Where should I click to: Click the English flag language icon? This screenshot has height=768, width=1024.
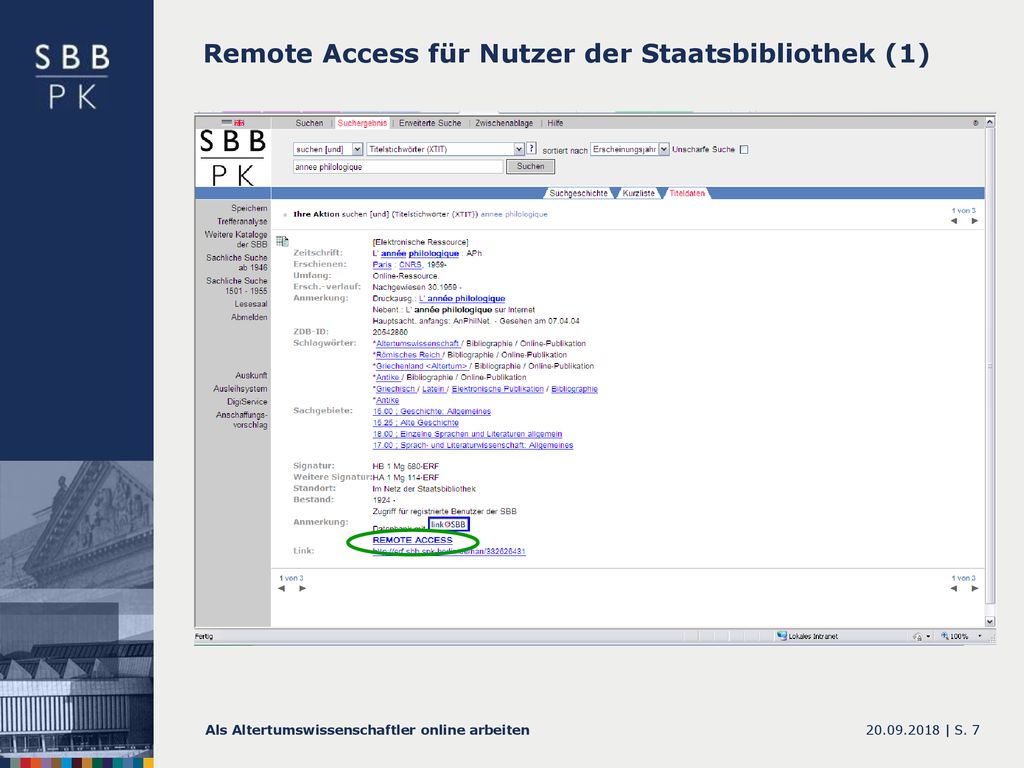(x=239, y=123)
